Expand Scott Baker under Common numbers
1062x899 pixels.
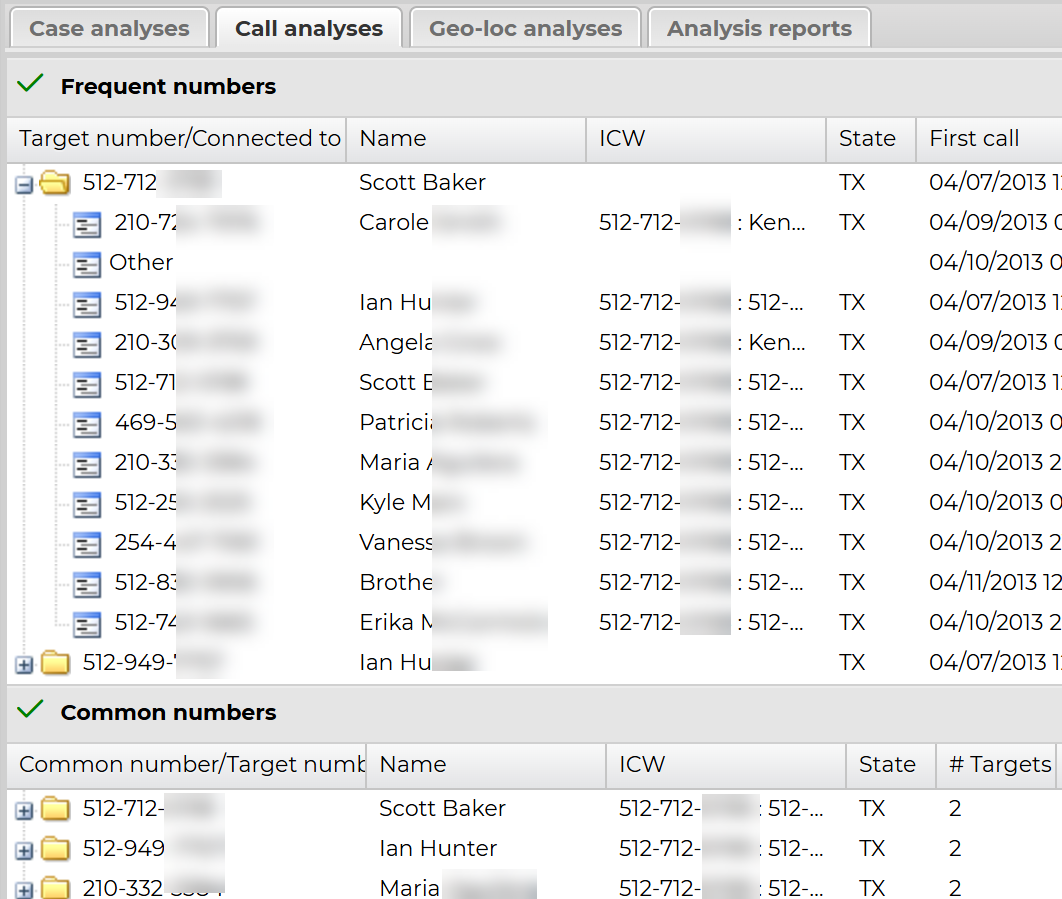[x=25, y=811]
